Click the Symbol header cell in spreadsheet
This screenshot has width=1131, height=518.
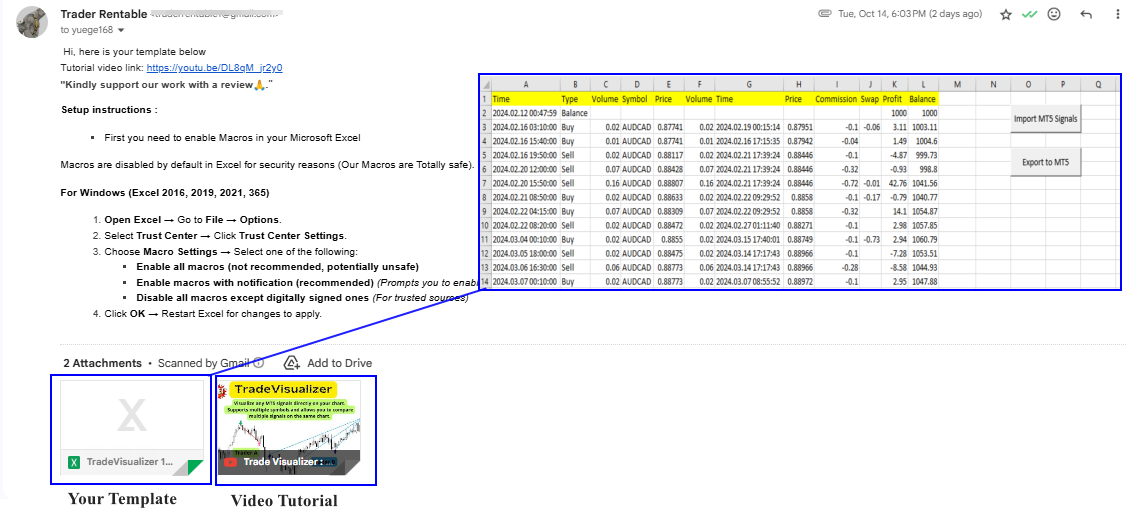tap(635, 99)
